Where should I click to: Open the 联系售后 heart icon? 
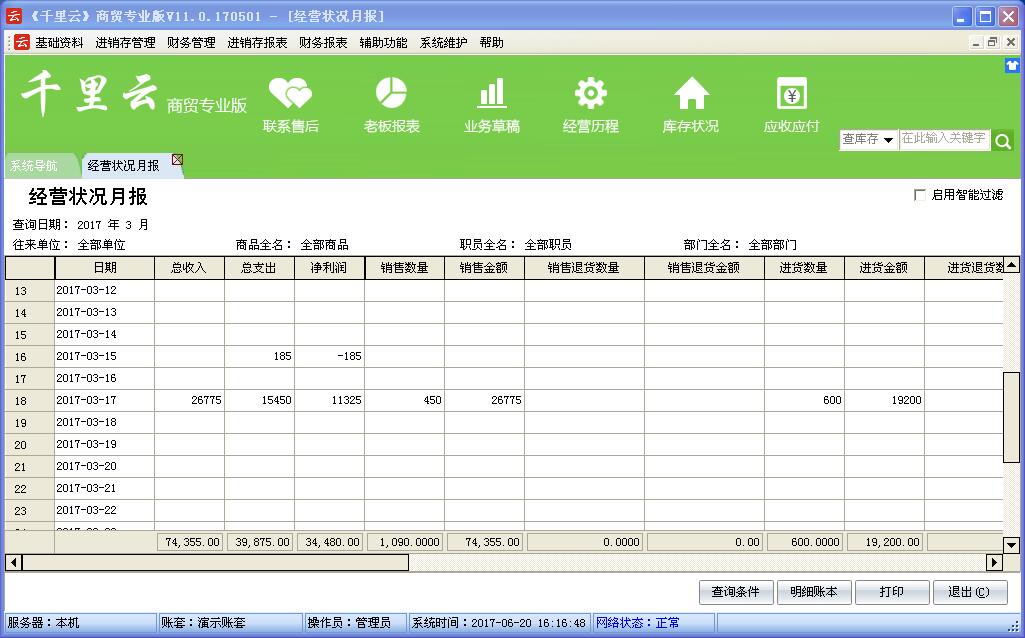pyautogui.click(x=290, y=94)
